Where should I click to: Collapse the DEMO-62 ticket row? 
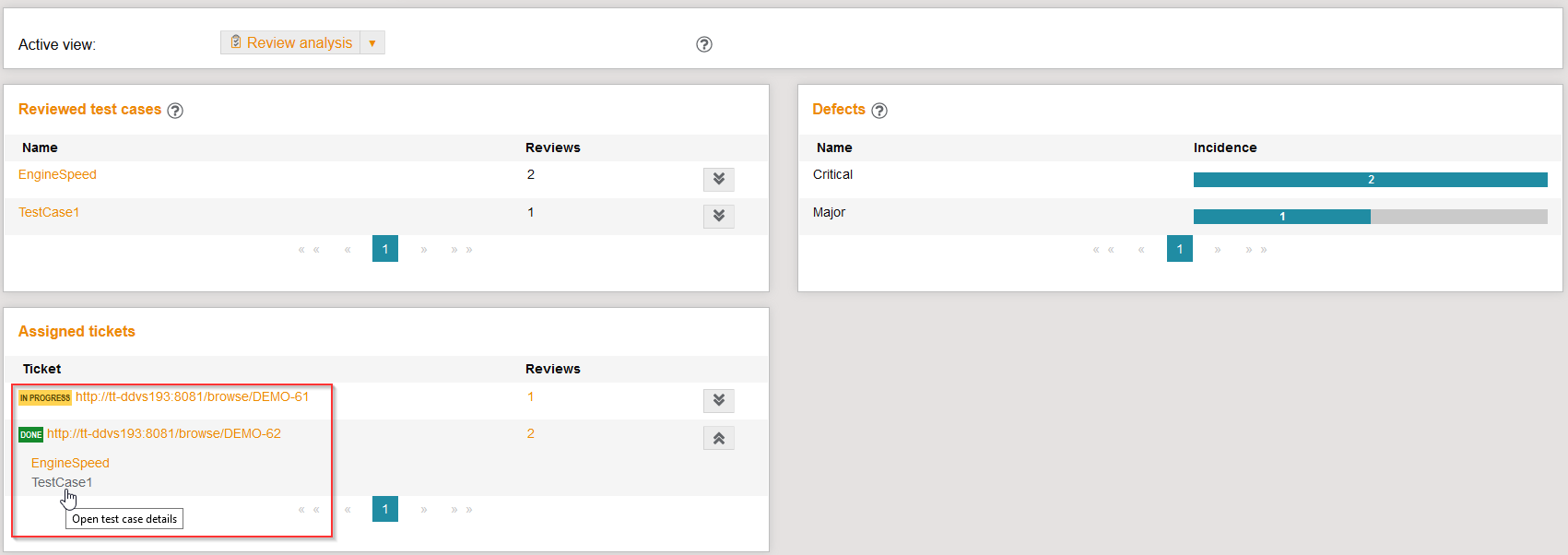[x=718, y=438]
